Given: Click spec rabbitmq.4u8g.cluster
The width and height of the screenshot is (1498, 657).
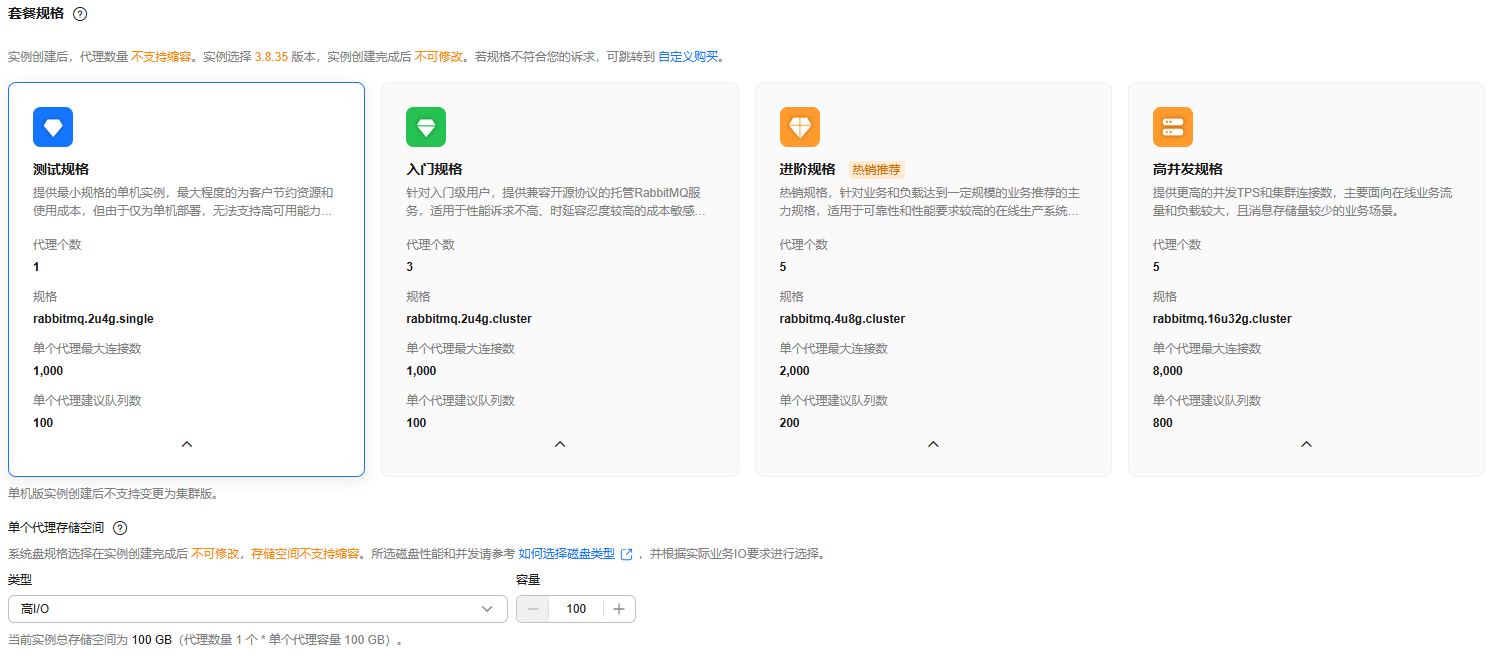Looking at the screenshot, I should [842, 319].
